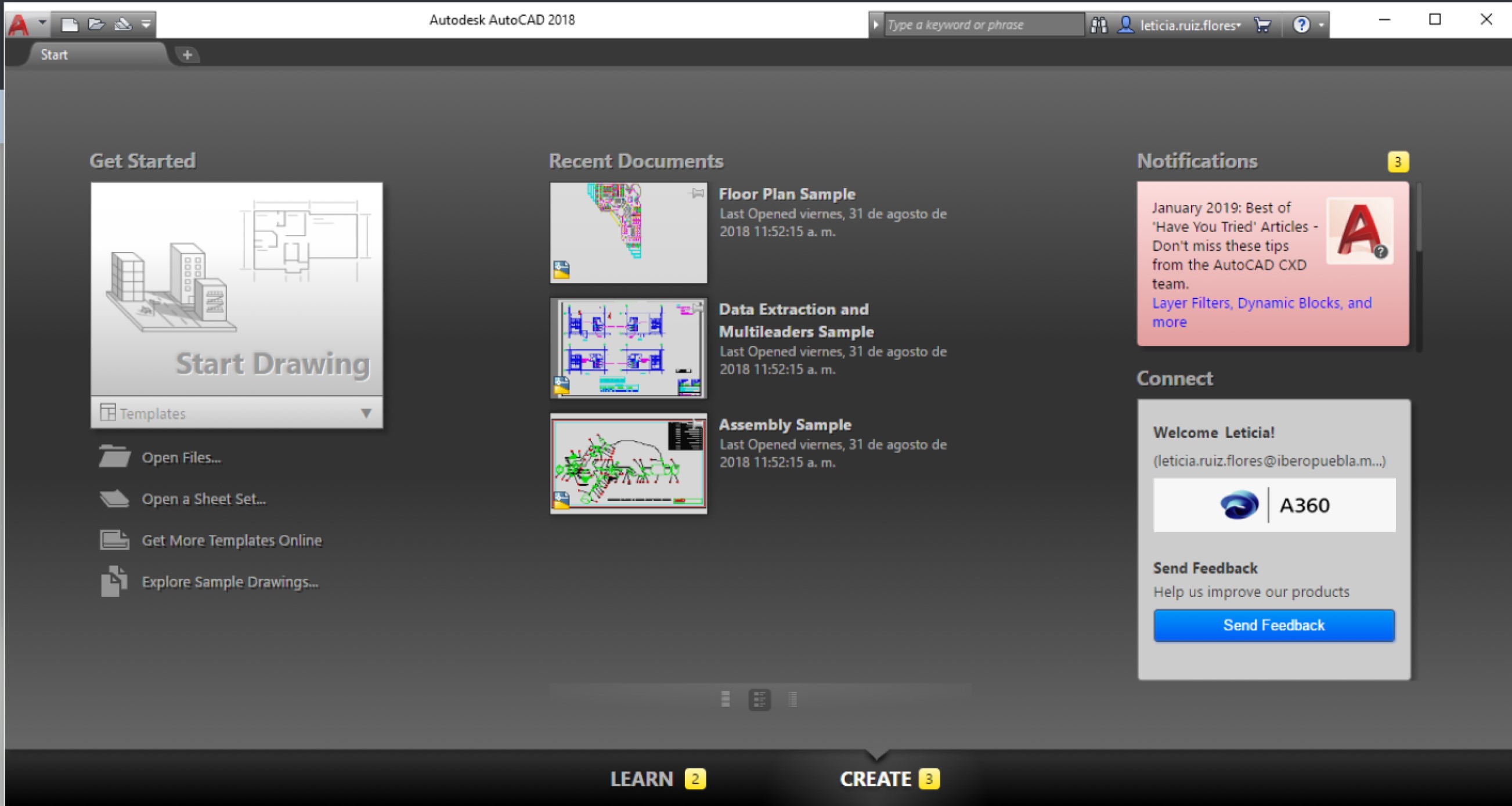The image size is (1512, 806).
Task: Pin the Floor Plan Sample document
Action: pyautogui.click(x=697, y=193)
